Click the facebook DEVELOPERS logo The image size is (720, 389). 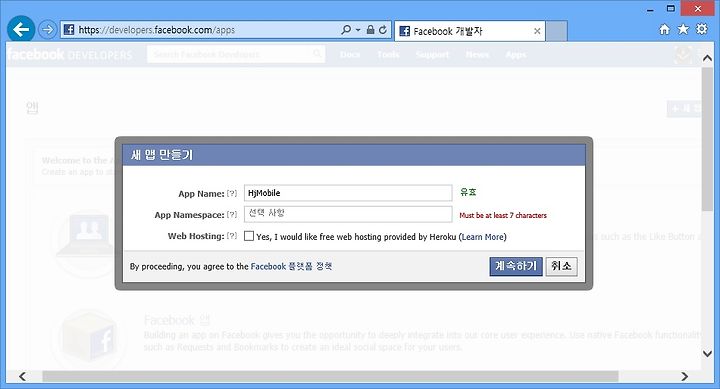(x=69, y=55)
